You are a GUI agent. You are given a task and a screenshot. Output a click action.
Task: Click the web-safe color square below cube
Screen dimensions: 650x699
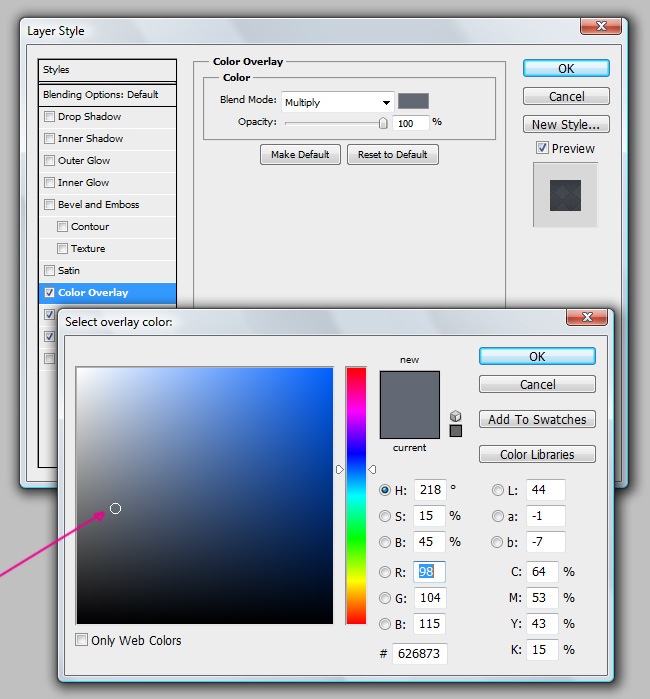456,431
